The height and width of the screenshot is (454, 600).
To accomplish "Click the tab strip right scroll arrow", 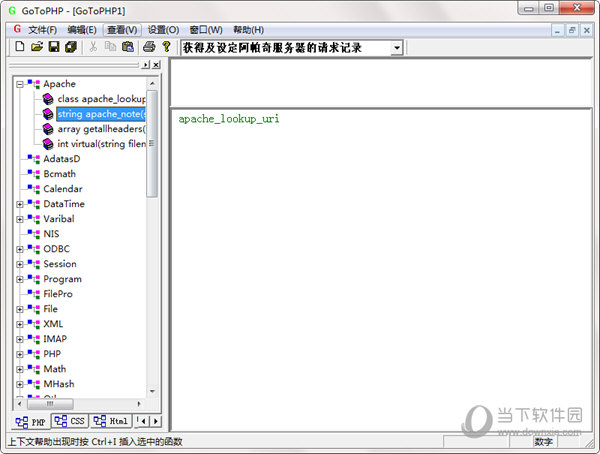I will click(x=155, y=421).
